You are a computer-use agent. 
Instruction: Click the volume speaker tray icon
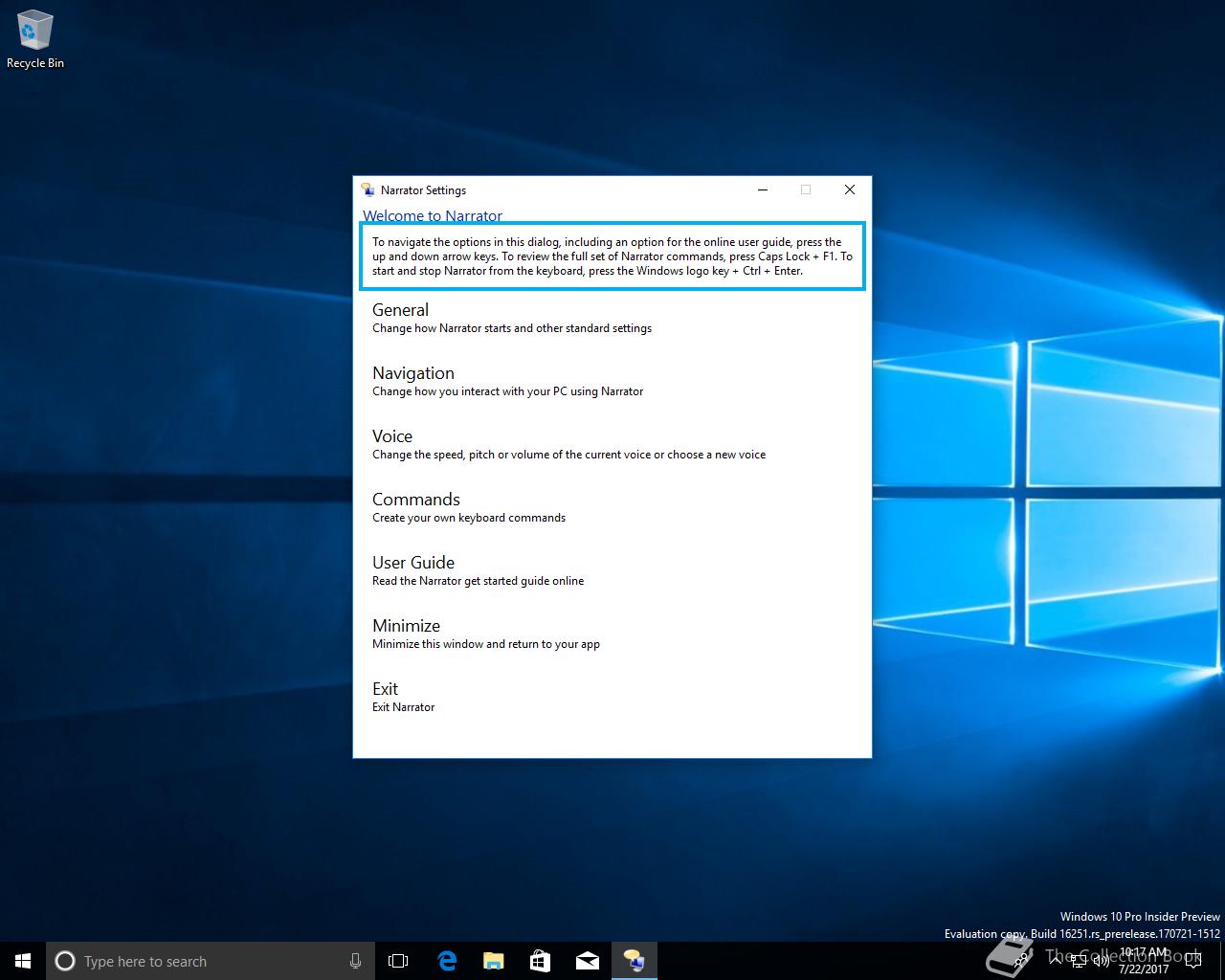[x=1101, y=961]
